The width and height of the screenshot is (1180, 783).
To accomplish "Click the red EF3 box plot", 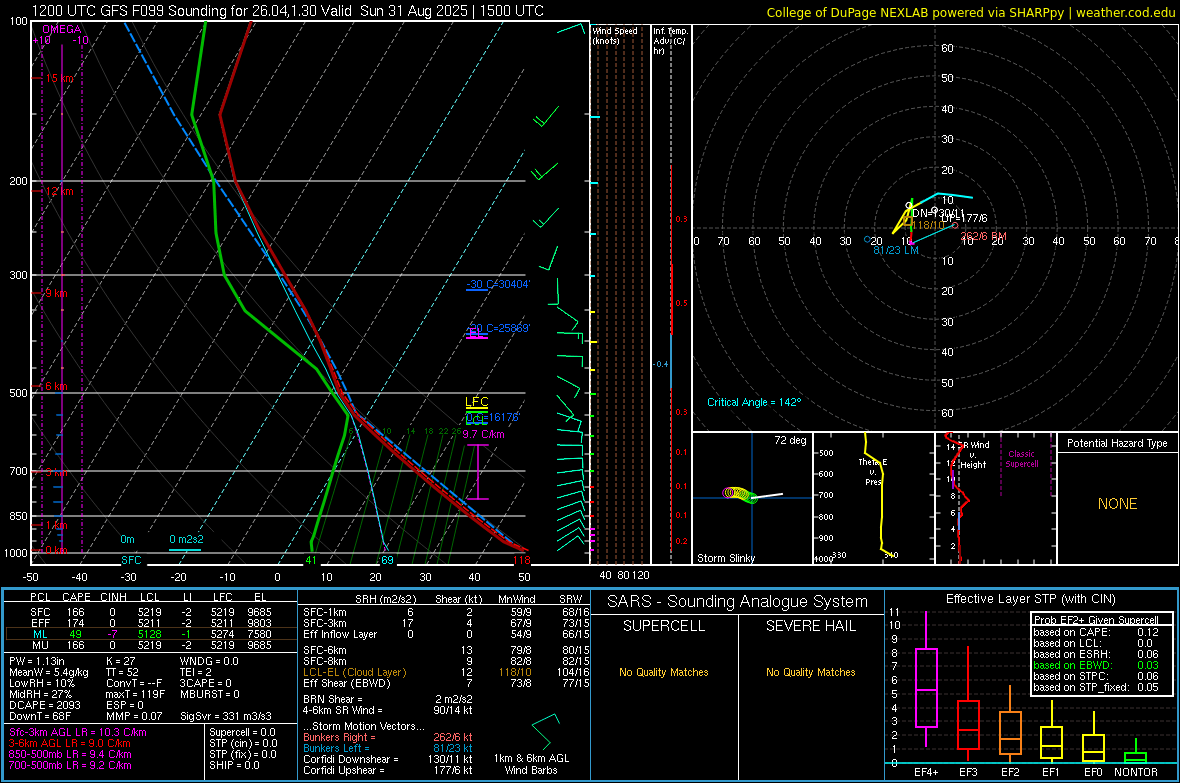I will [x=968, y=702].
